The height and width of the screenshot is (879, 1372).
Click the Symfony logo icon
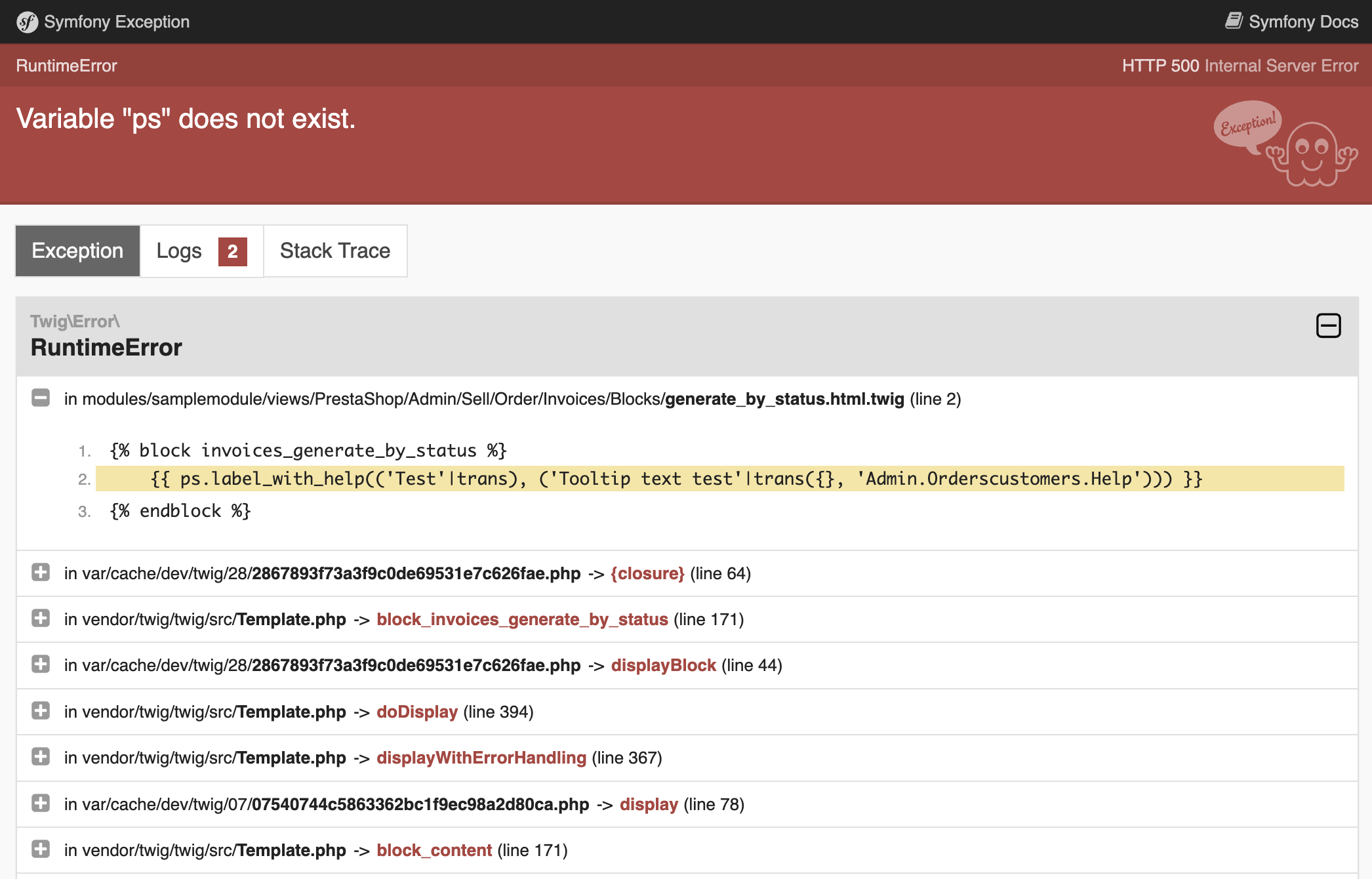click(x=27, y=22)
